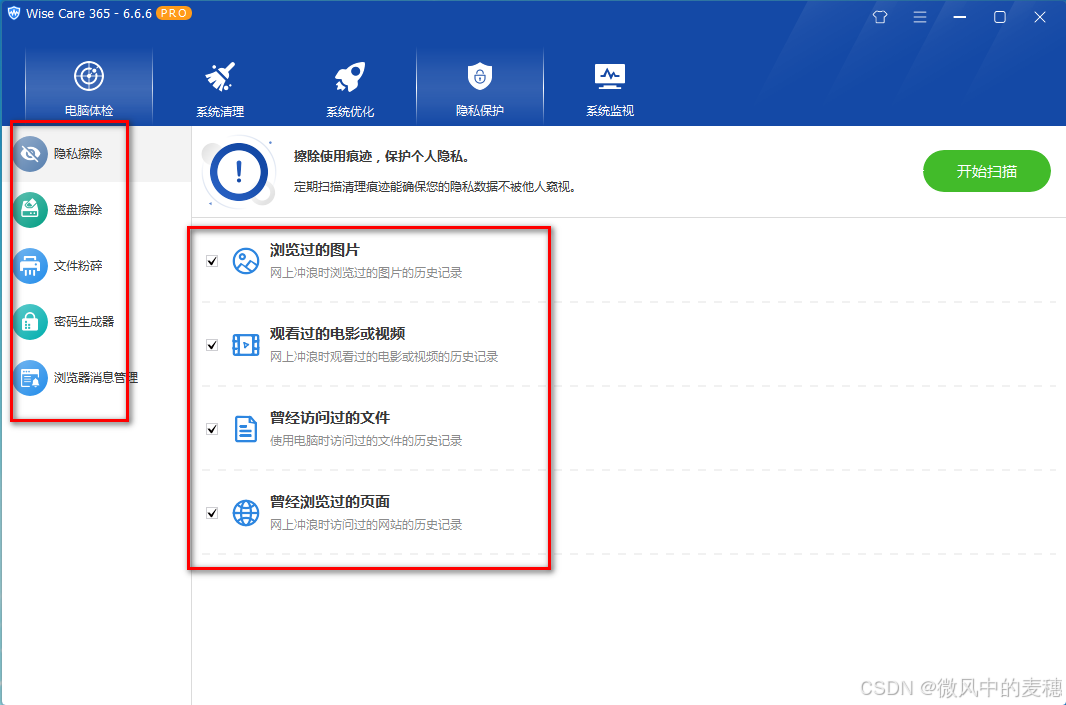Image resolution: width=1066 pixels, height=705 pixels.
Task: Click the 隐私保护 shield lock icon
Action: click(479, 76)
